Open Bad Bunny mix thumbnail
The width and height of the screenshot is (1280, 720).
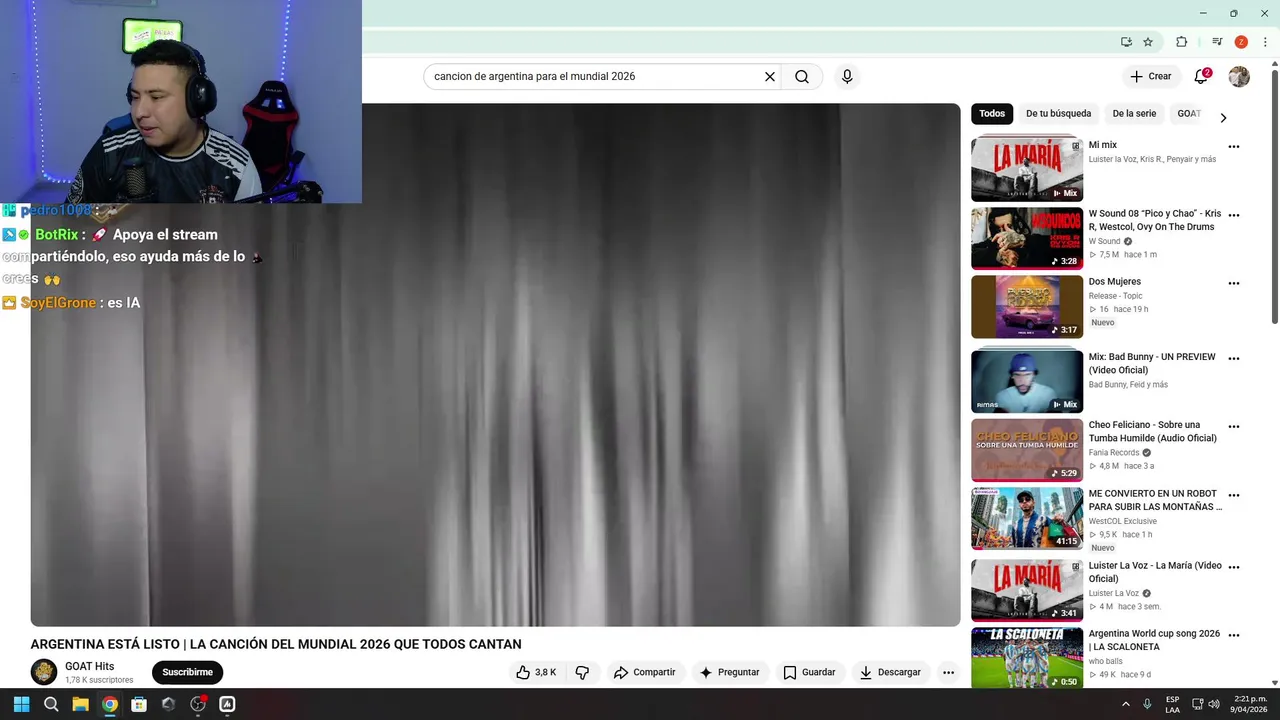tap(1027, 381)
